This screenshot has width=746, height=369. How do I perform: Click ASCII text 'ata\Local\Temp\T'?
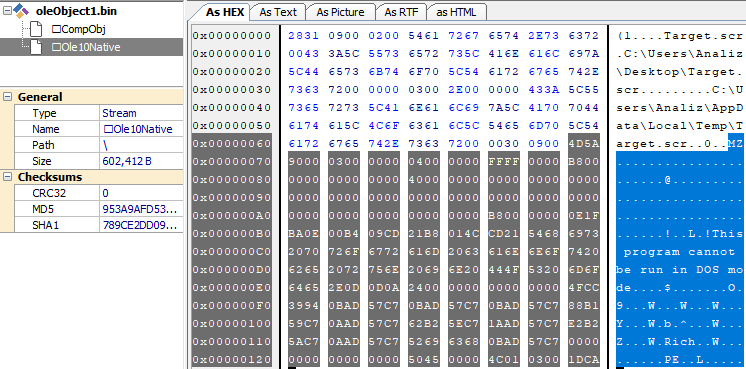[680, 126]
